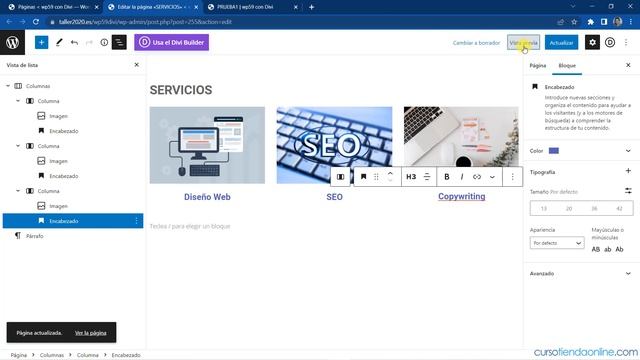Click the Diseño Web image
Image resolution: width=640 pixels, height=360 pixels.
(x=207, y=145)
